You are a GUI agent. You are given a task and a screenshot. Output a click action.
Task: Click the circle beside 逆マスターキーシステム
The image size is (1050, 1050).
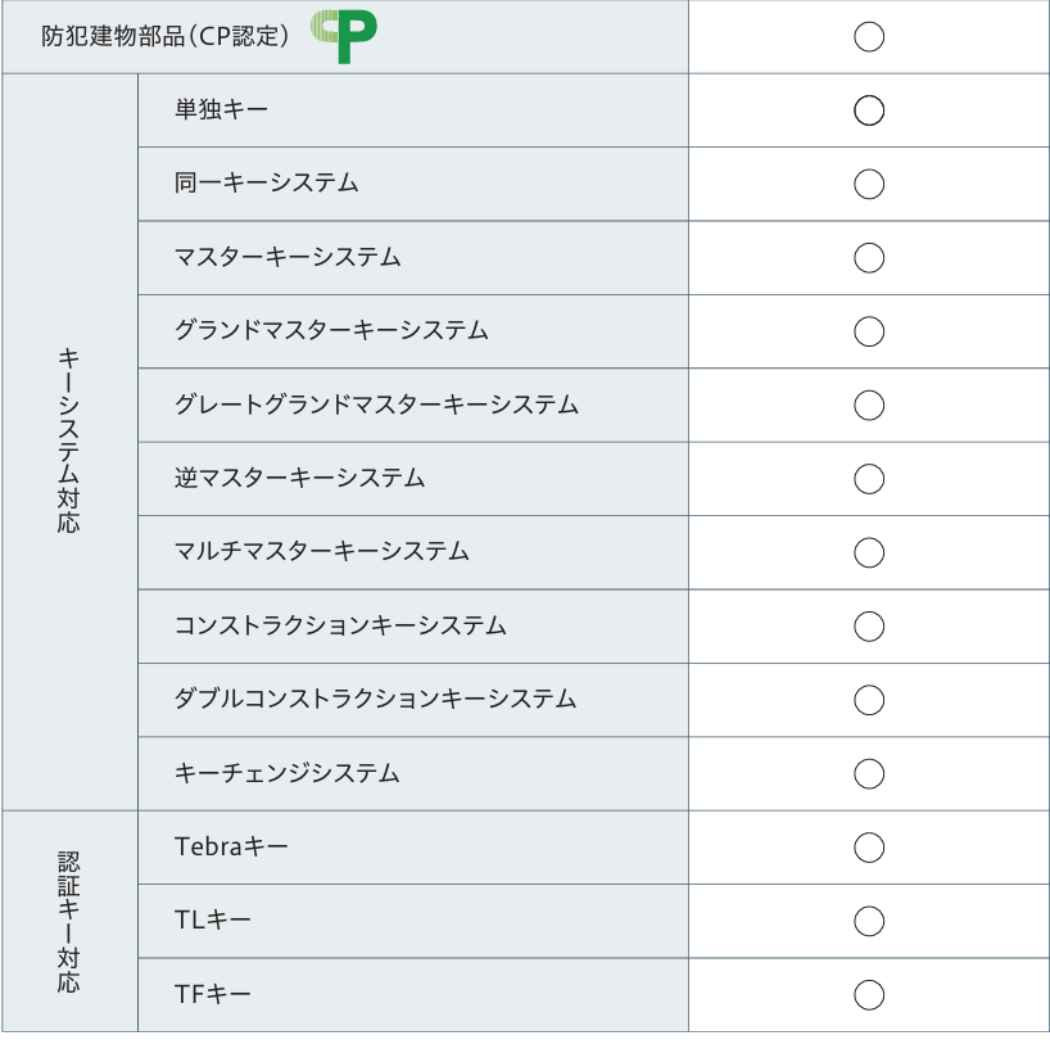(x=870, y=479)
